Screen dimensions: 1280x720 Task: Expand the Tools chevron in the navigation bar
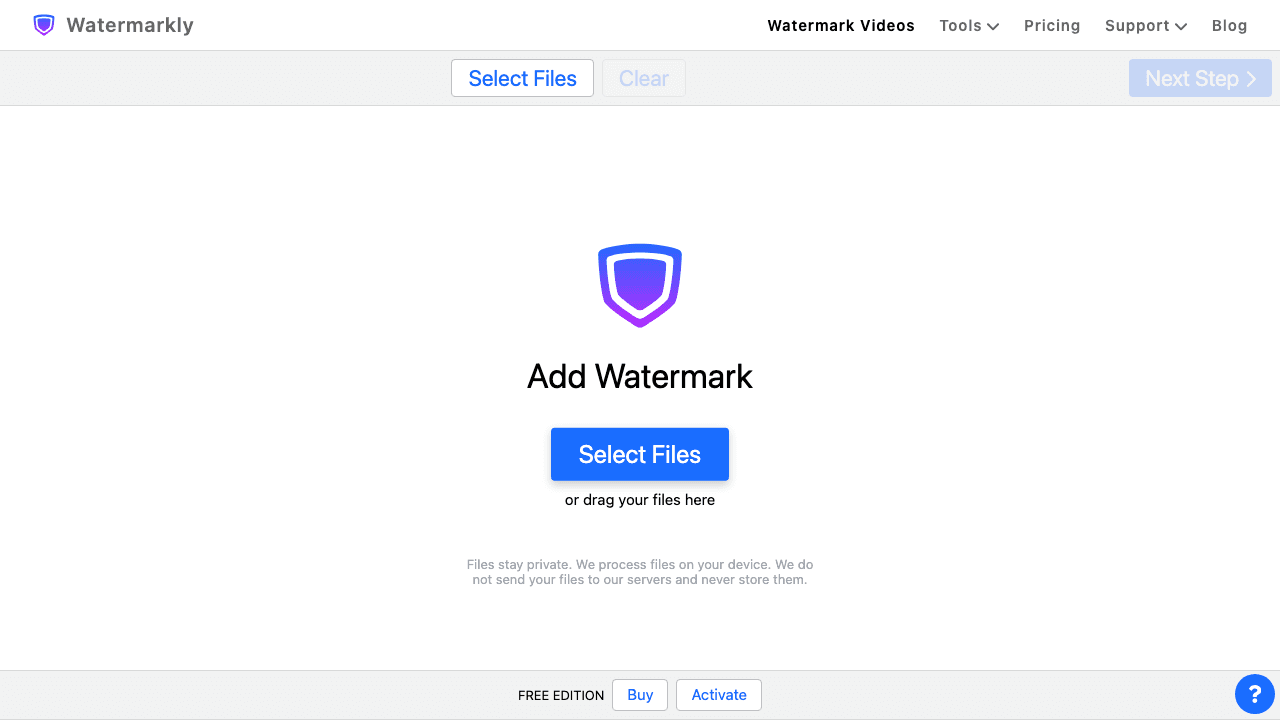(993, 26)
